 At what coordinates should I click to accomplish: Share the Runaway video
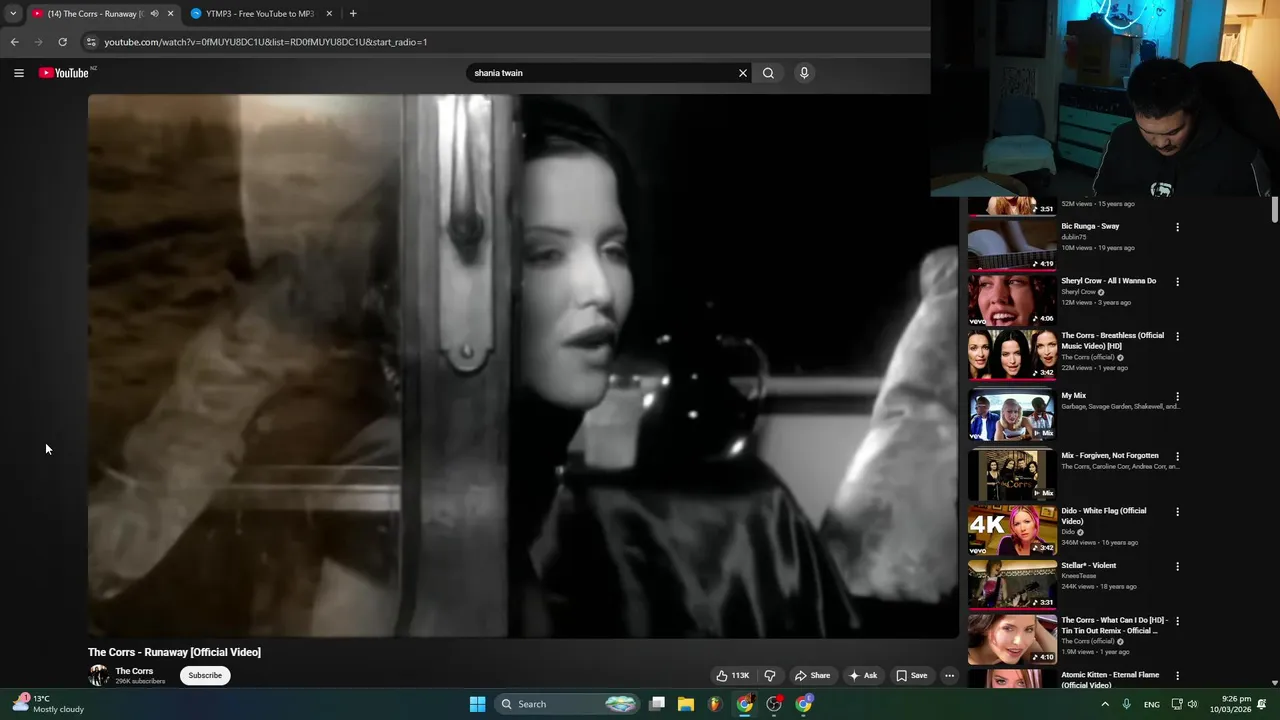point(812,676)
